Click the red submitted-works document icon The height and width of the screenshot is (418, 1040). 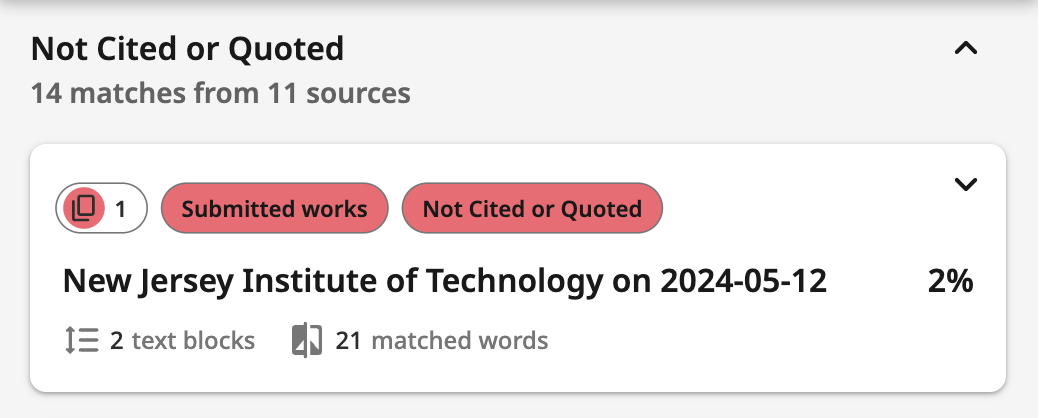pyautogui.click(x=85, y=209)
